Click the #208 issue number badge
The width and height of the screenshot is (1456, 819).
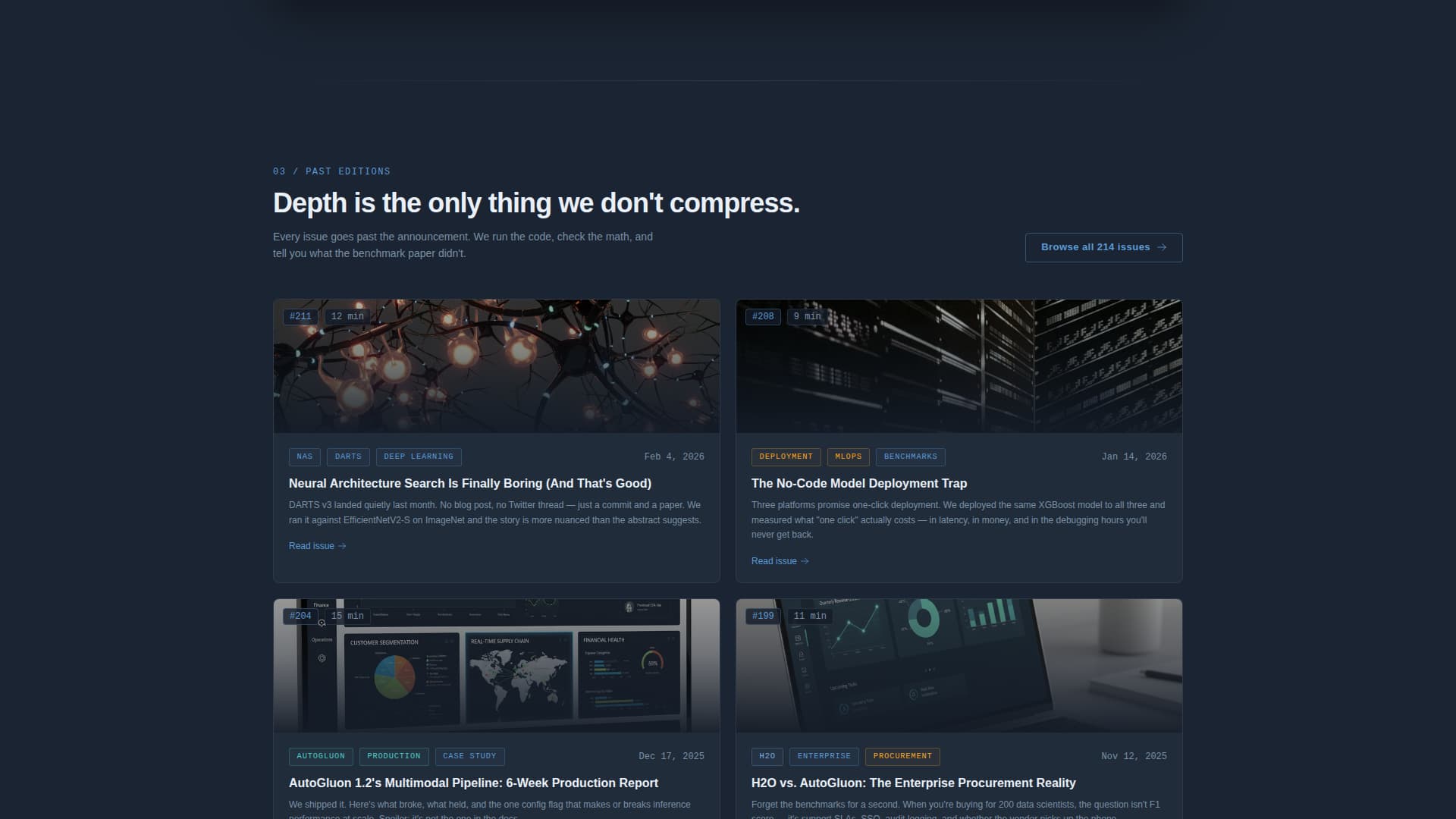tap(763, 316)
